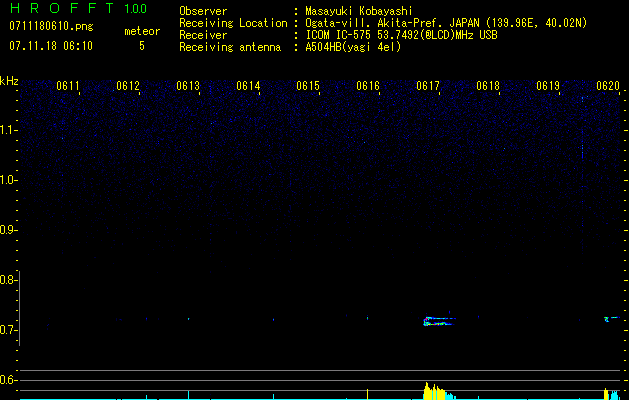Click the short meteor echo near 0620
This screenshot has height=400, width=629.
point(610,319)
